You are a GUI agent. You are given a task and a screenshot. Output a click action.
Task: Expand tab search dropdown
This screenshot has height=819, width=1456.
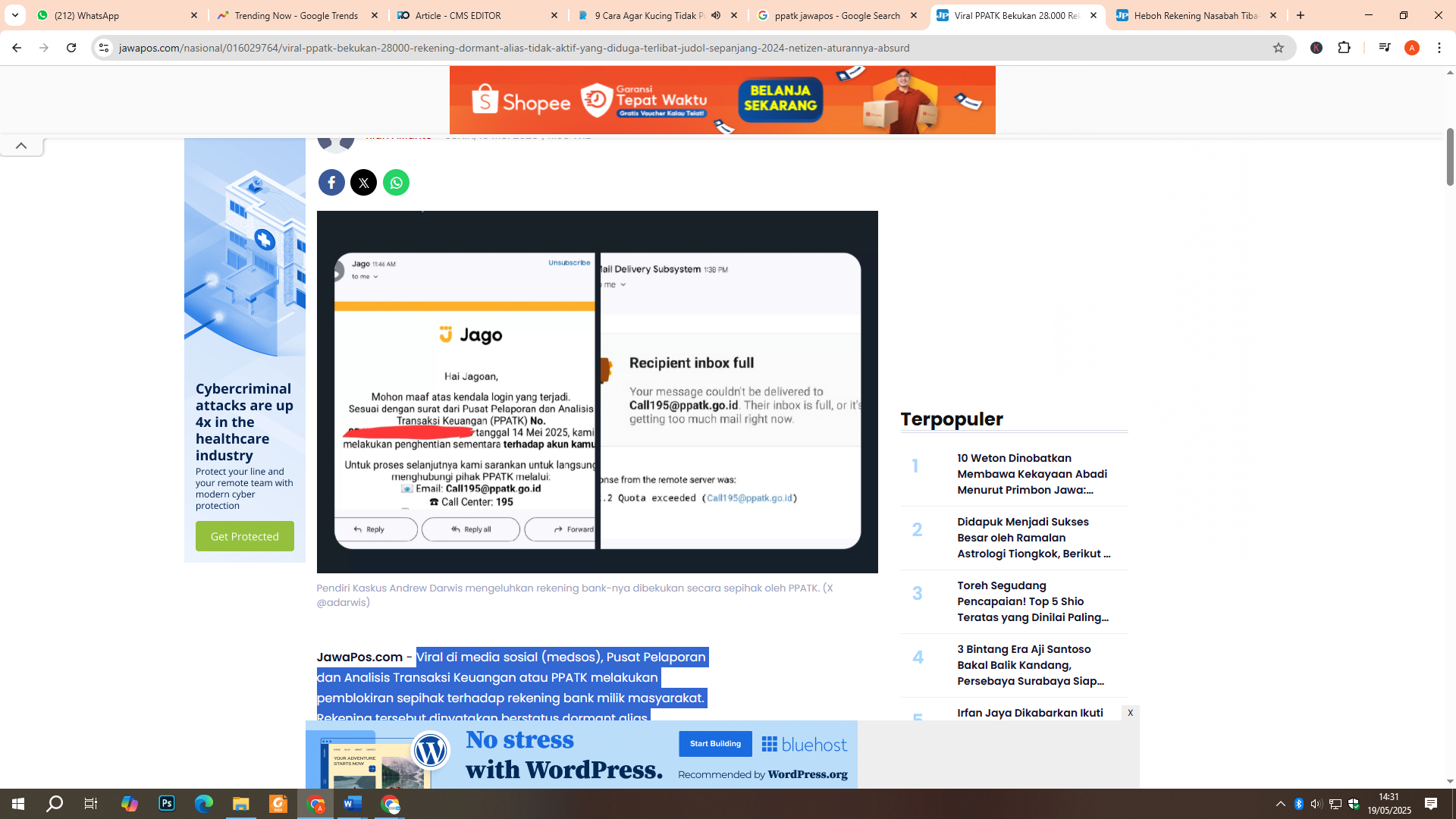(x=15, y=15)
